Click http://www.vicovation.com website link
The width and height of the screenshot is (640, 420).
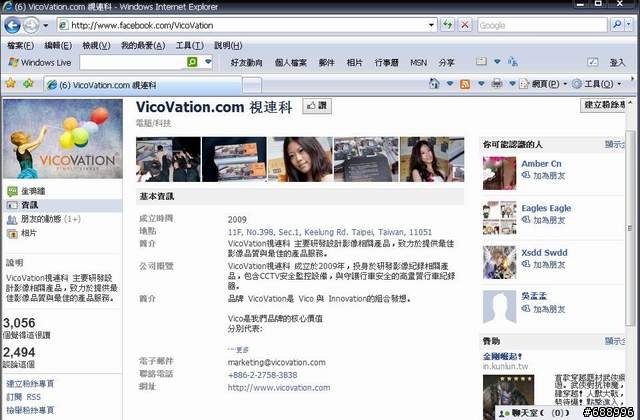[279, 387]
